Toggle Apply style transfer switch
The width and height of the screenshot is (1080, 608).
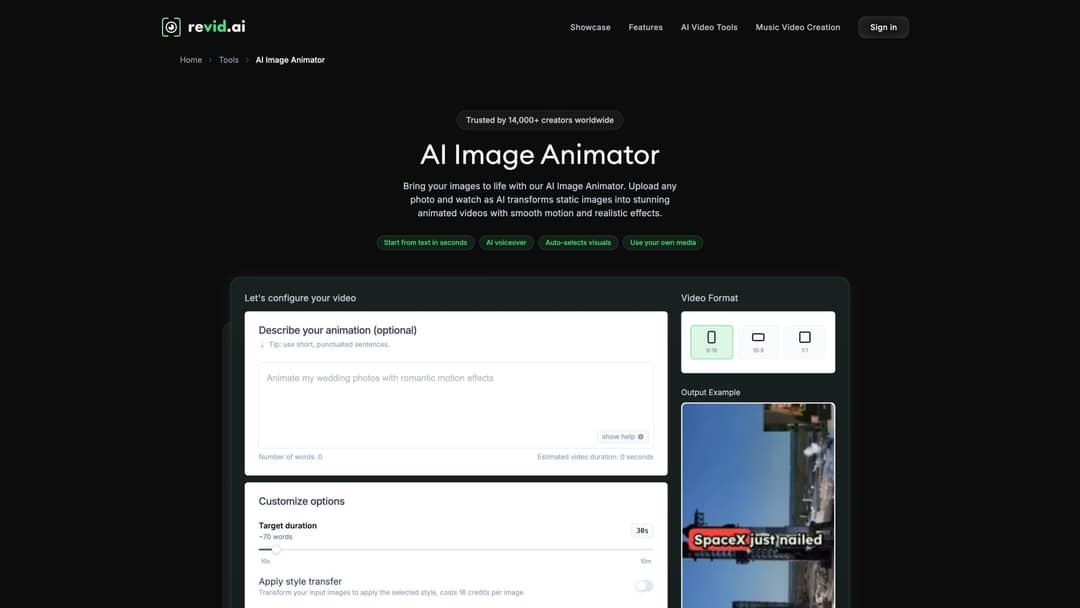coord(644,586)
